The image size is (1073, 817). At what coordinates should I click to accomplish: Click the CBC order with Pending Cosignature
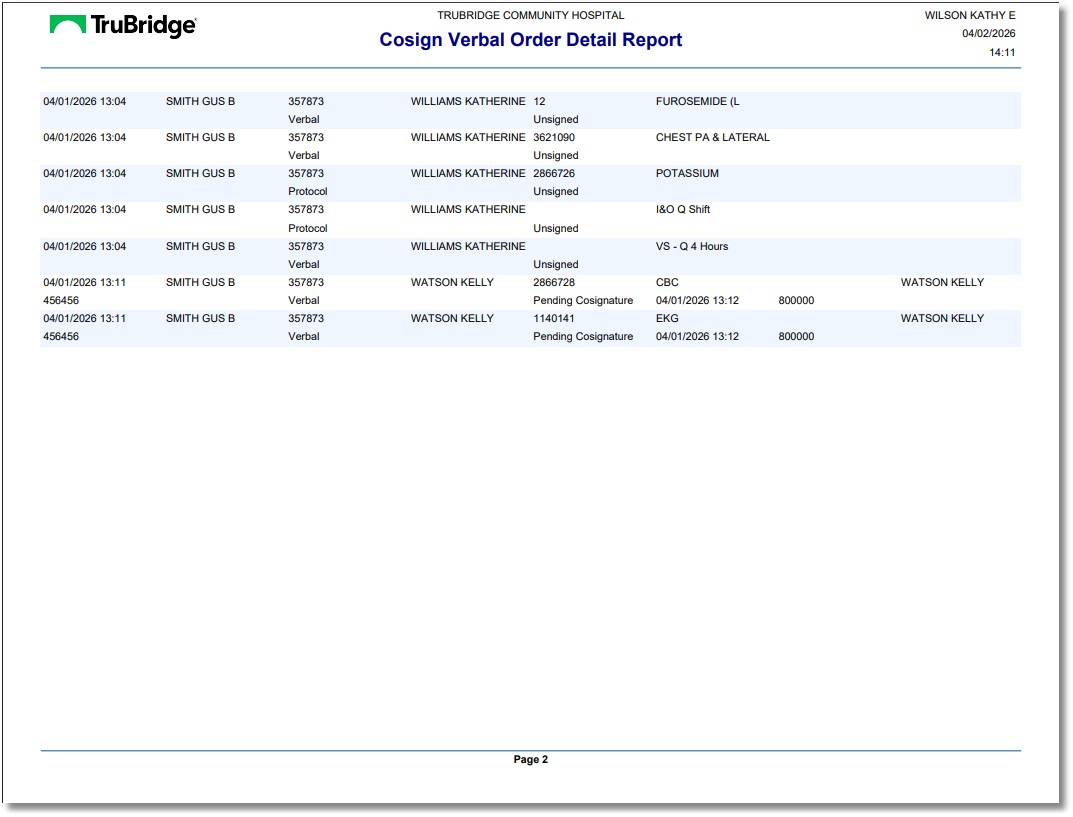pyautogui.click(x=665, y=282)
